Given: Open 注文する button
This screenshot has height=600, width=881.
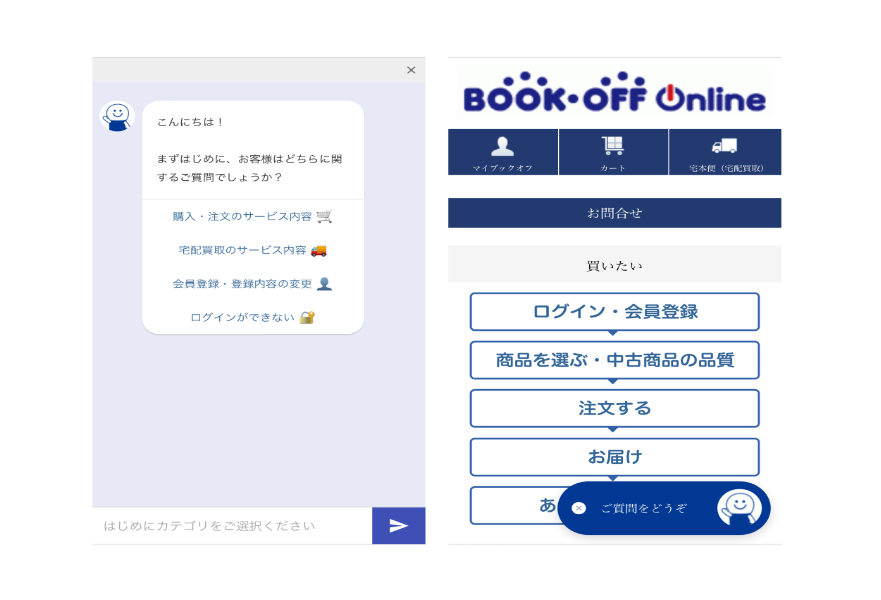Looking at the screenshot, I should coord(614,408).
